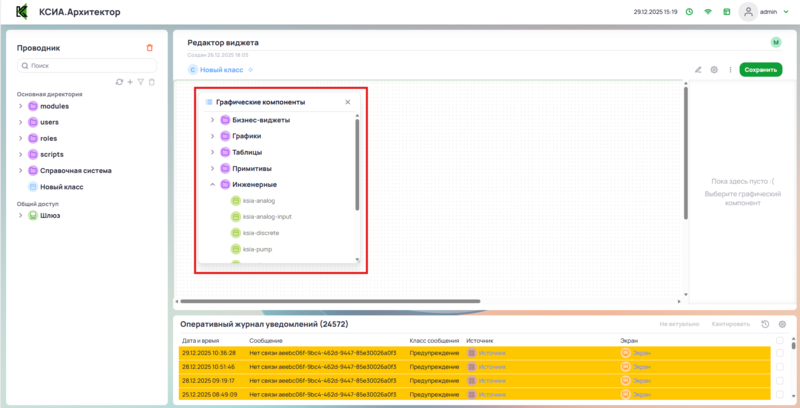The height and width of the screenshot is (408, 800).
Task: Tick the select-all checkbox in journal header
Action: point(780,340)
